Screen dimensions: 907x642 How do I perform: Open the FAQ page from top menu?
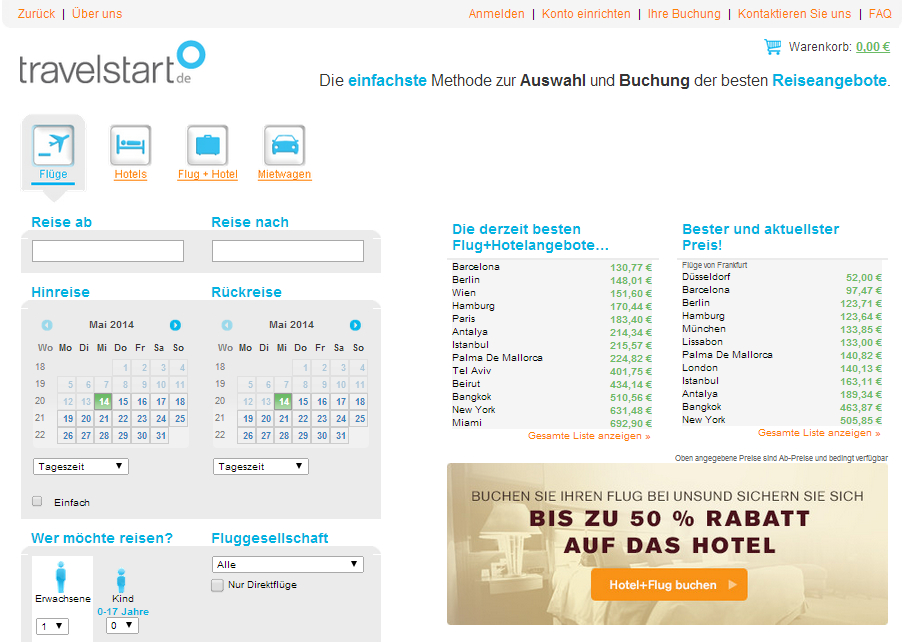tap(880, 14)
